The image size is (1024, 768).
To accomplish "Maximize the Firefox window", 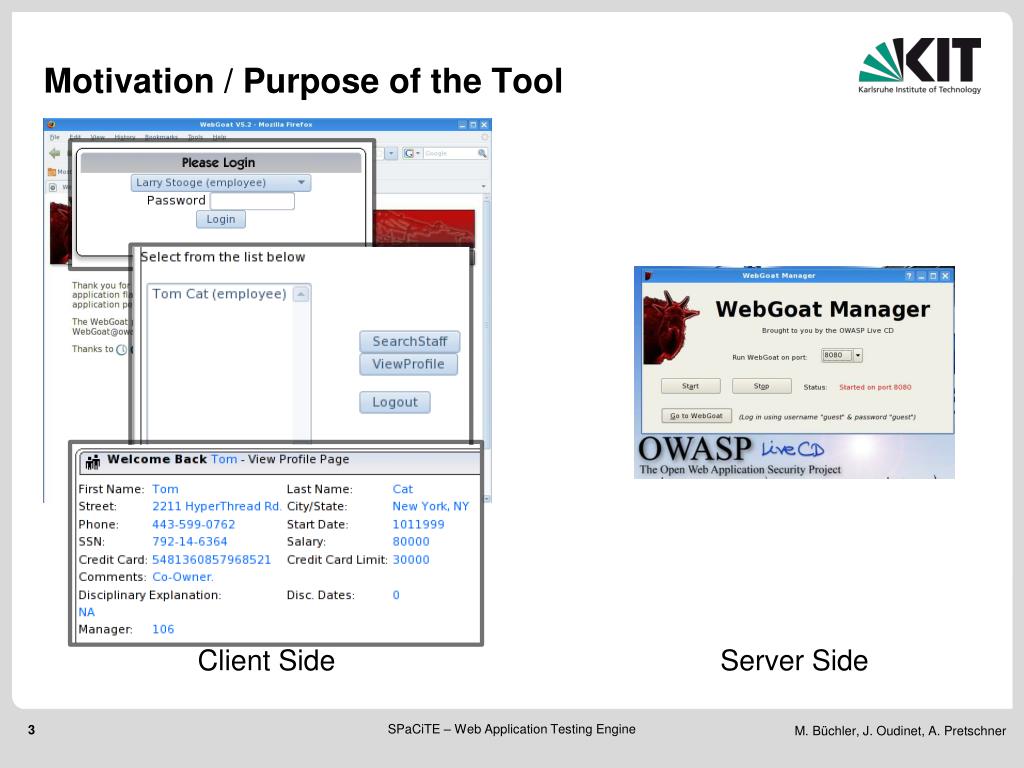I will pyautogui.click(x=473, y=125).
